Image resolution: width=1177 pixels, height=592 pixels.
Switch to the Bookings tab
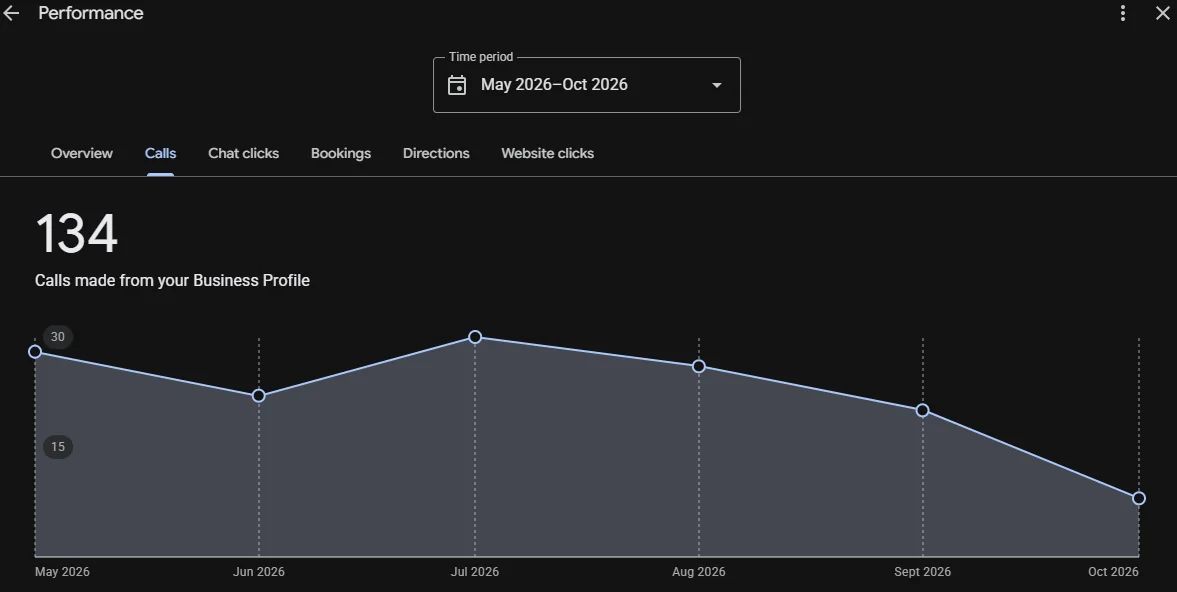[341, 153]
